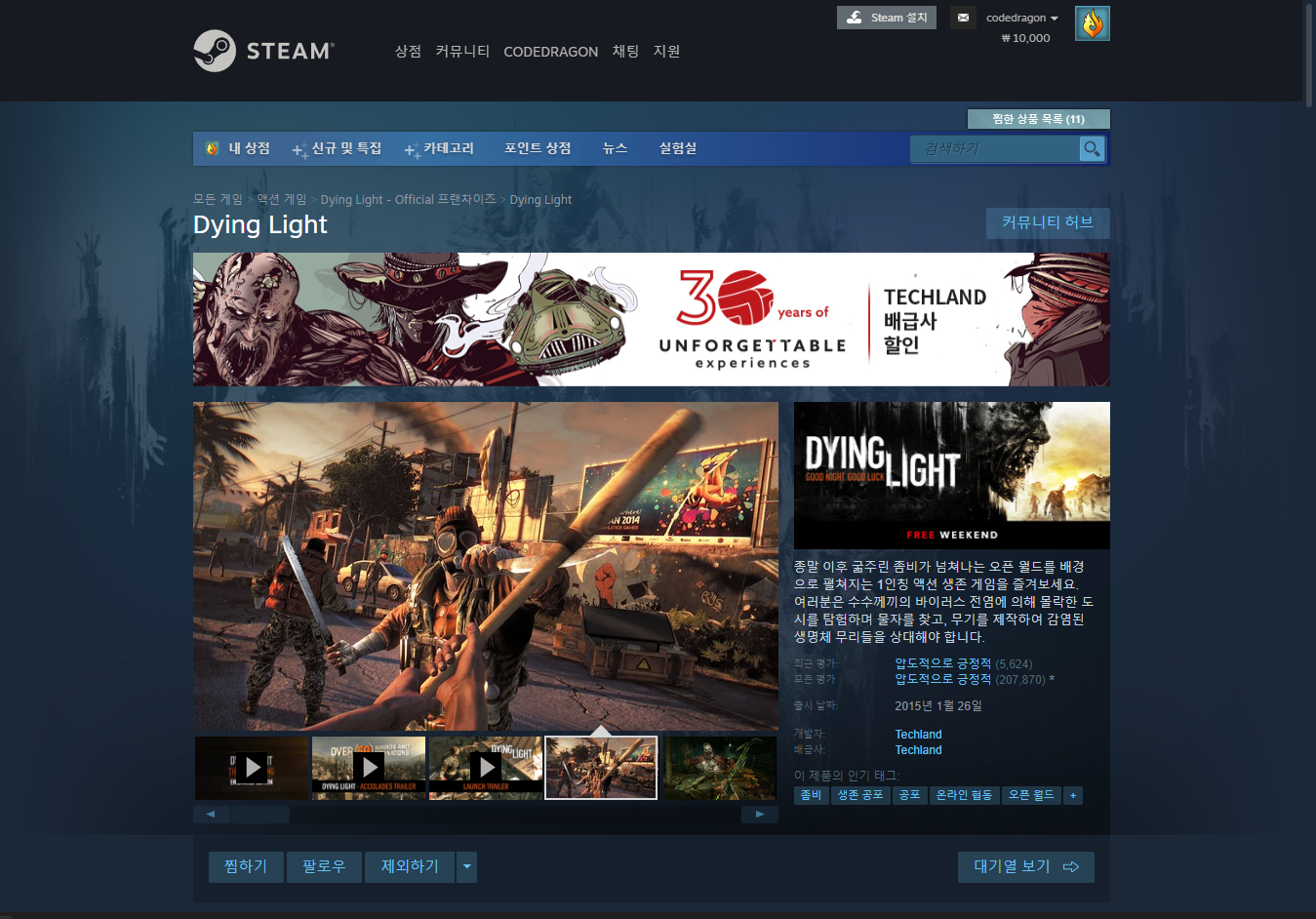The width and height of the screenshot is (1316, 919).
Task: Play the Accolades Trailer thumbnail
Action: click(x=369, y=768)
